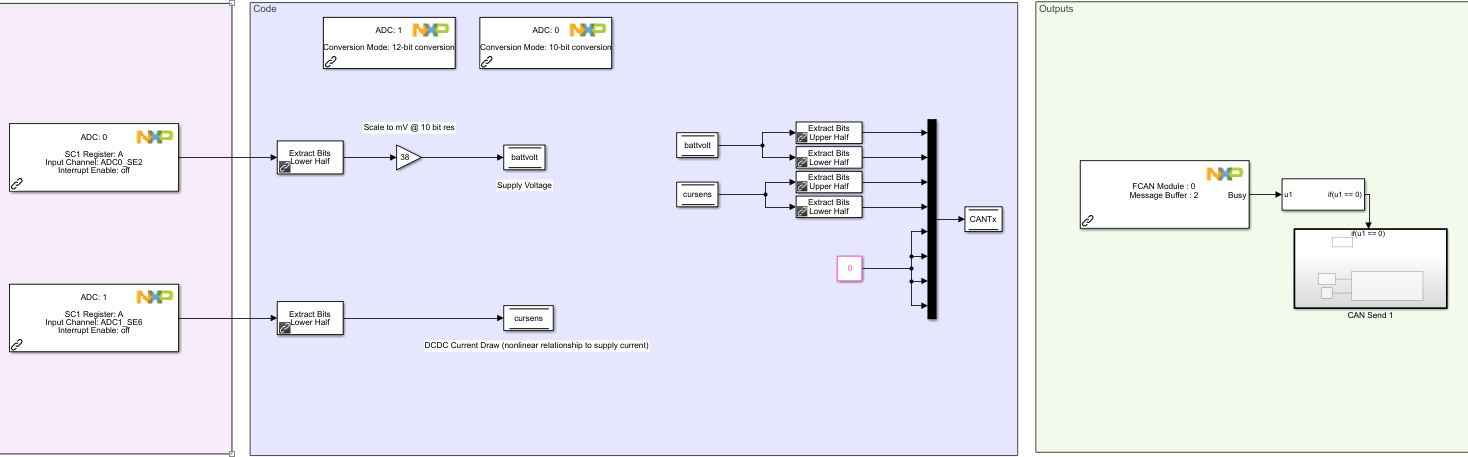Select the battvolt block above 'Supply Voltage'

(524, 157)
